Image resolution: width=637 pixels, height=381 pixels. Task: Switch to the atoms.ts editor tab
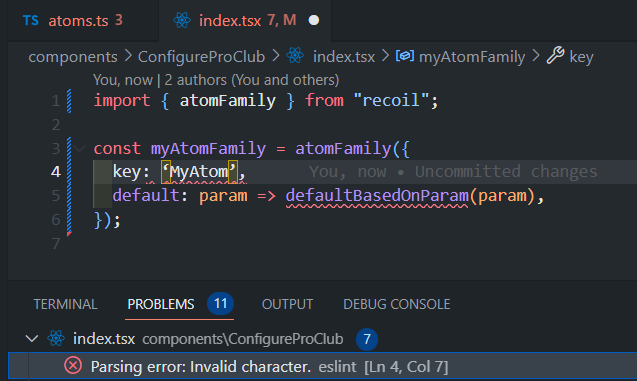coord(82,20)
